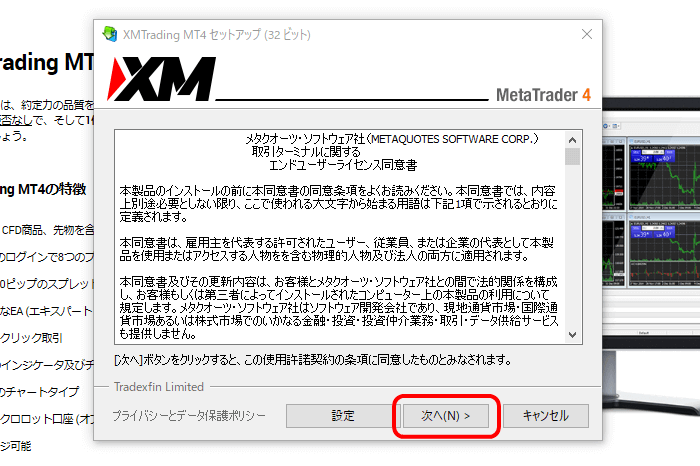Click the installer icon in the title bar
This screenshot has height=466, width=700.
point(109,34)
